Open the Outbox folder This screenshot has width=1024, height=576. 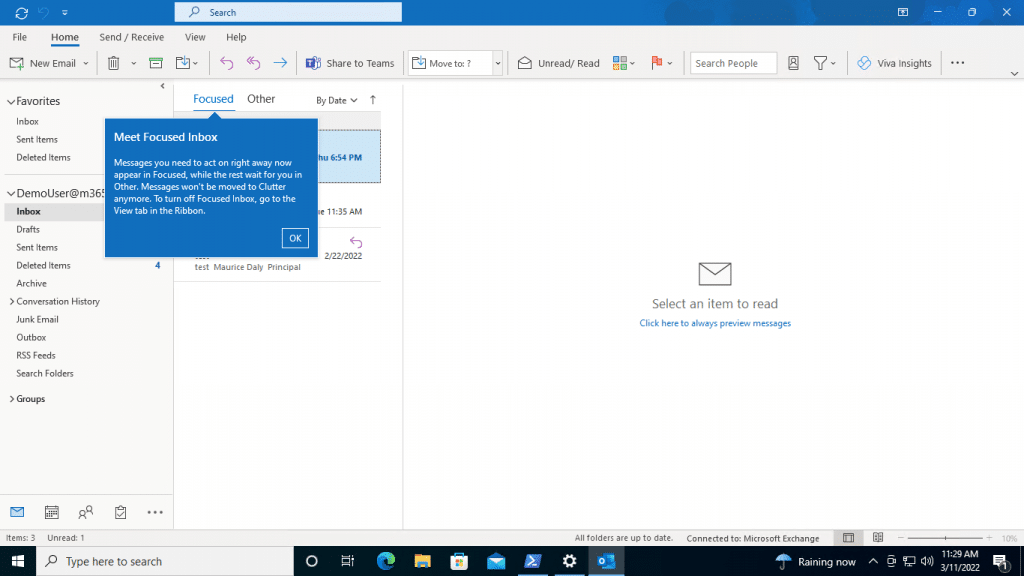[x=31, y=338]
